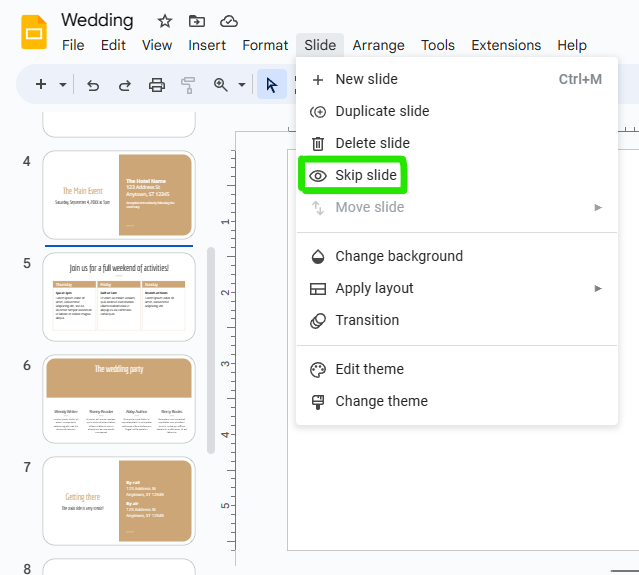
Task: Choose the Apply layout menu entry
Action: click(457, 289)
